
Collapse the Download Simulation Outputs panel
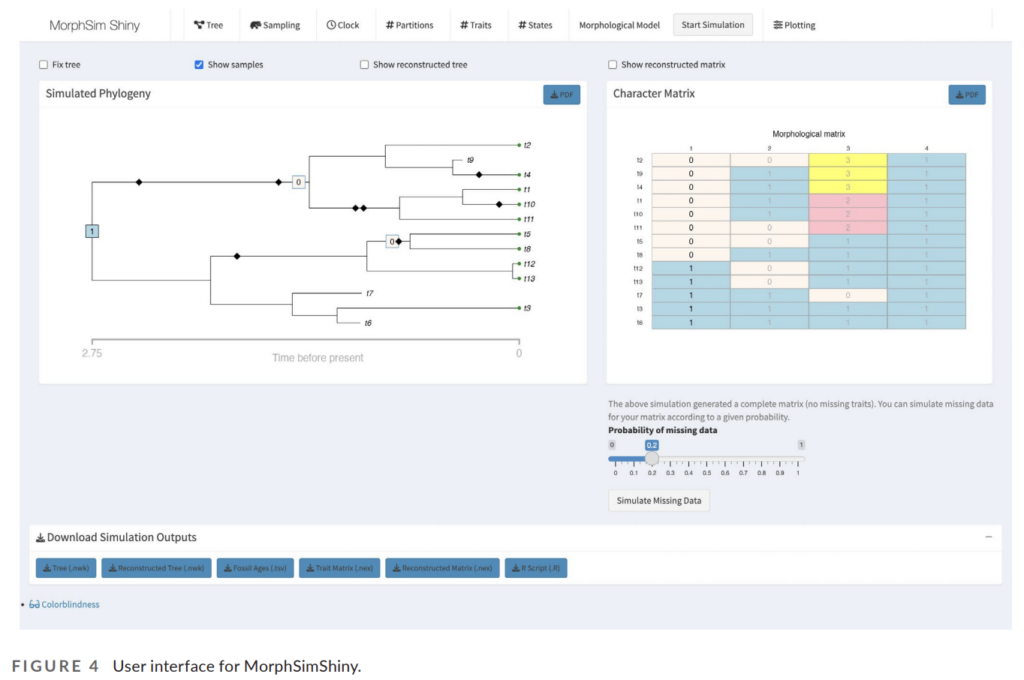pos(989,537)
